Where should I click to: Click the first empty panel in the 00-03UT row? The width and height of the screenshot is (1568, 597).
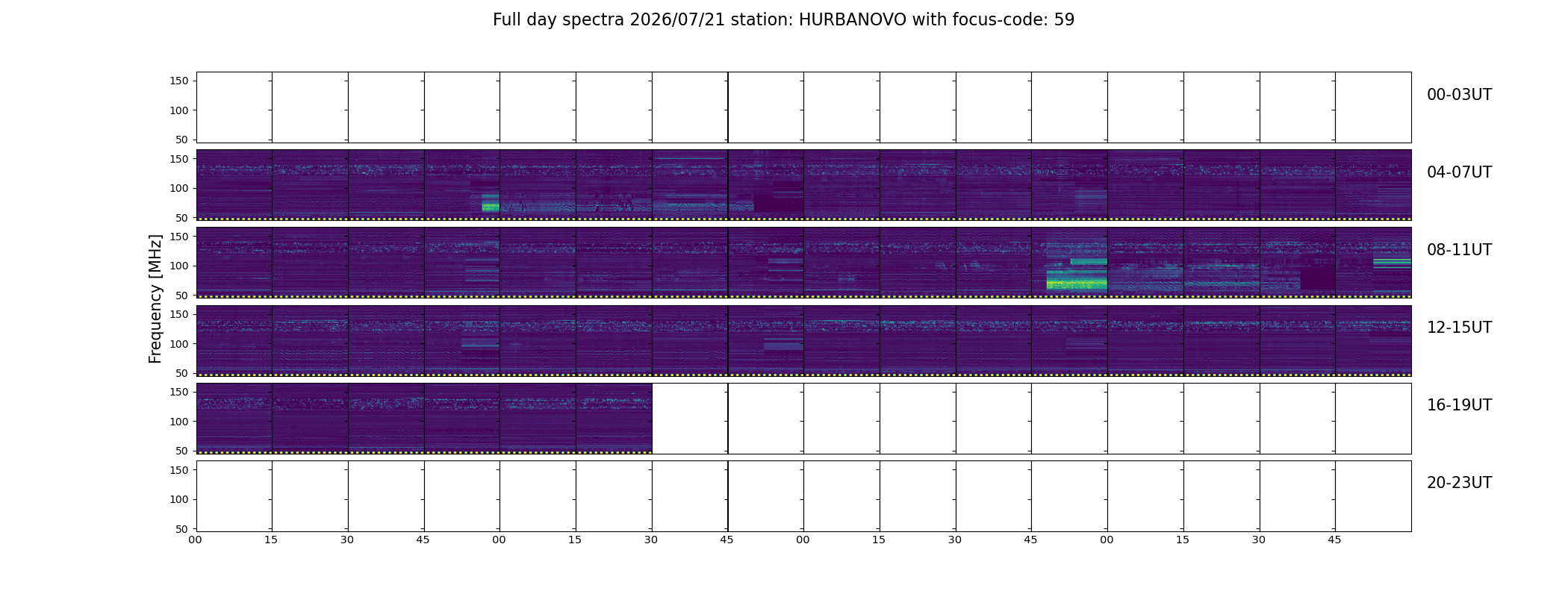click(x=234, y=107)
